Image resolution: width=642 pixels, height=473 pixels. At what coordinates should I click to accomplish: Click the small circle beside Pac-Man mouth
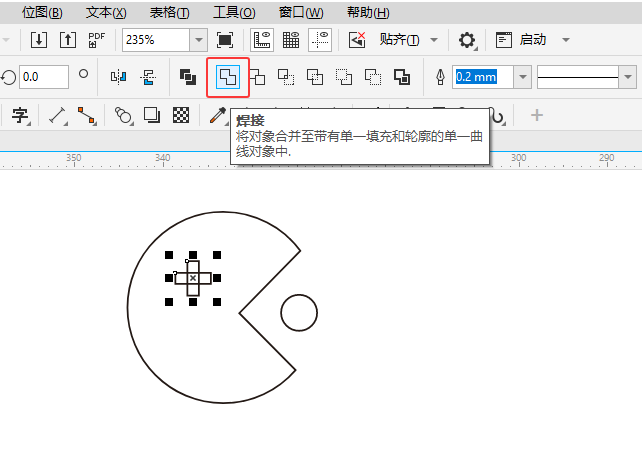pyautogui.click(x=299, y=312)
